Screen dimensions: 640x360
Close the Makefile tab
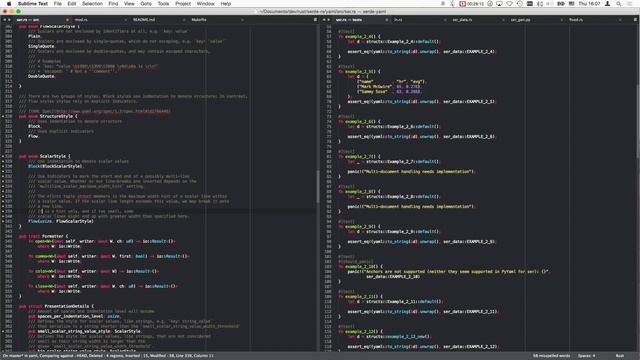pos(242,20)
